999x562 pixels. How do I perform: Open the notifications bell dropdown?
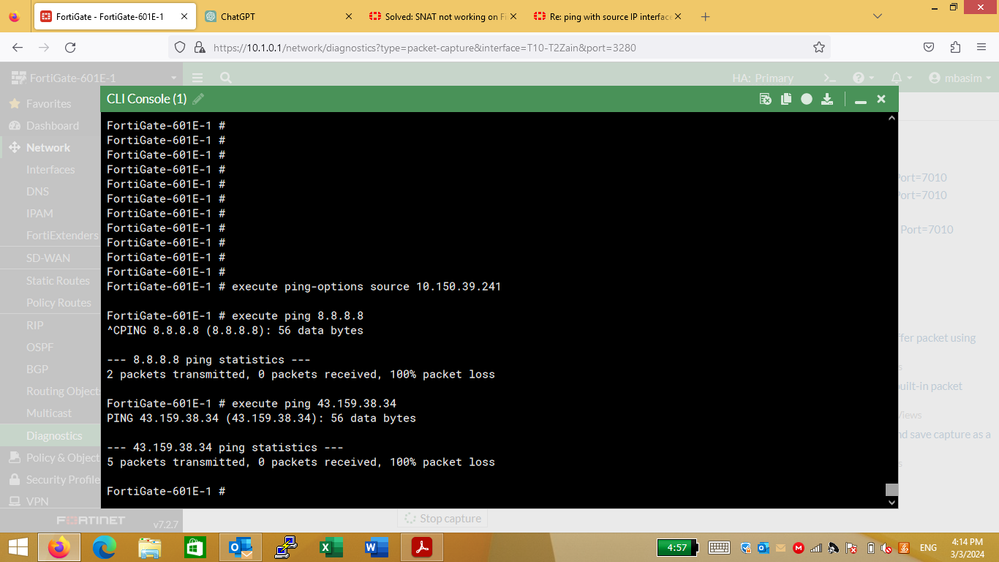tap(901, 78)
